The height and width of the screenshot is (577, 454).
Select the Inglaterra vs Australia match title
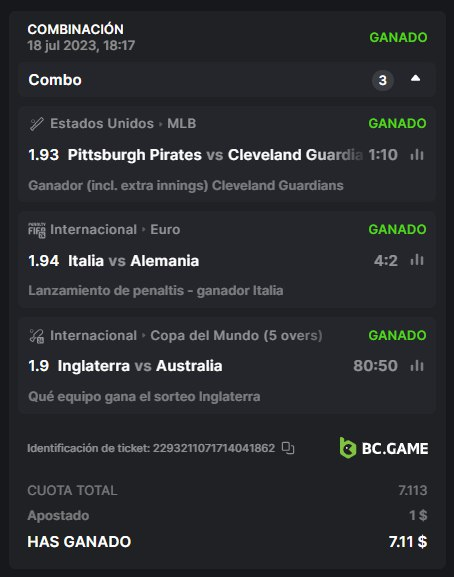click(140, 366)
